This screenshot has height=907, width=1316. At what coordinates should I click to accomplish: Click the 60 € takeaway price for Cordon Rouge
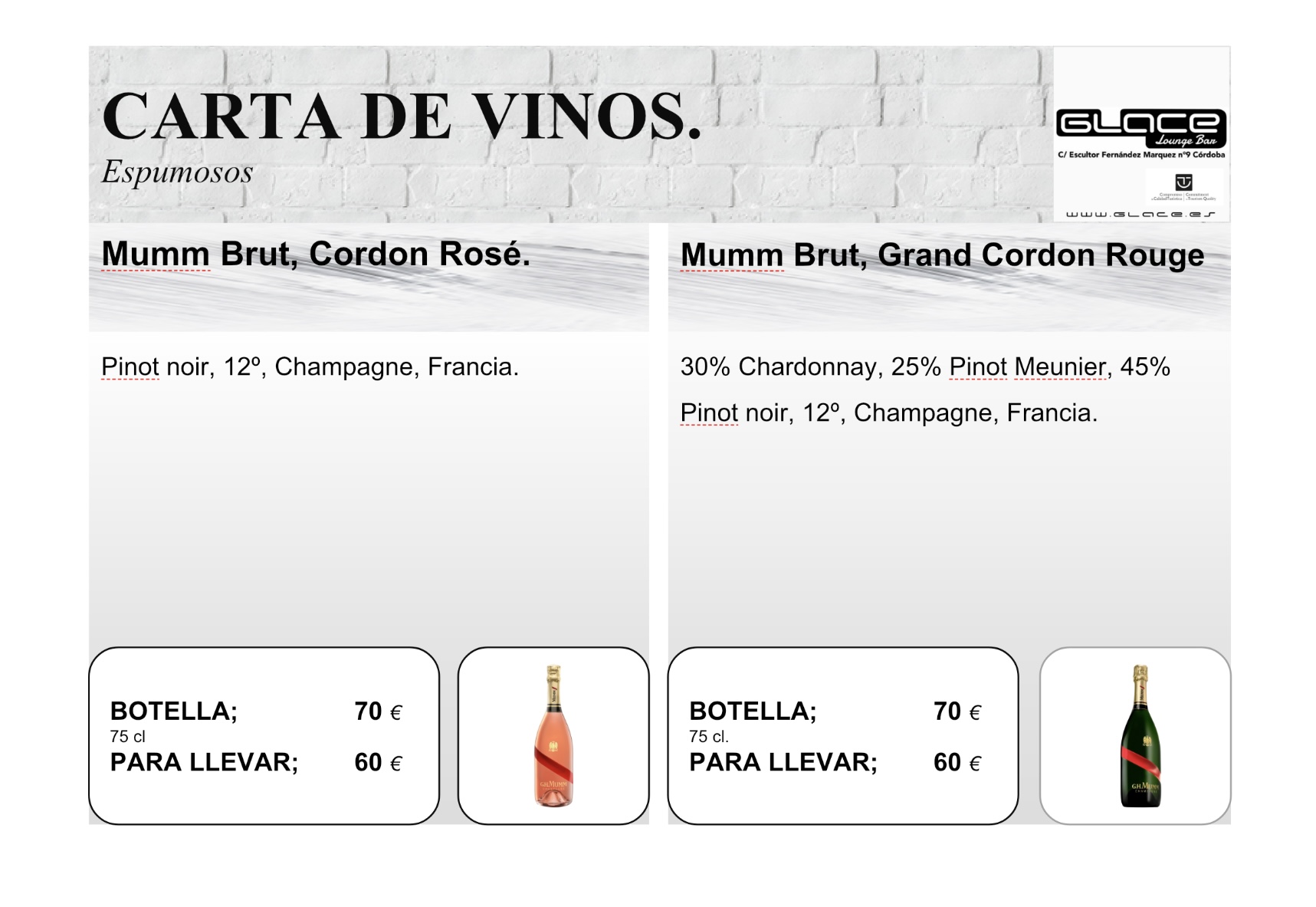click(x=957, y=763)
